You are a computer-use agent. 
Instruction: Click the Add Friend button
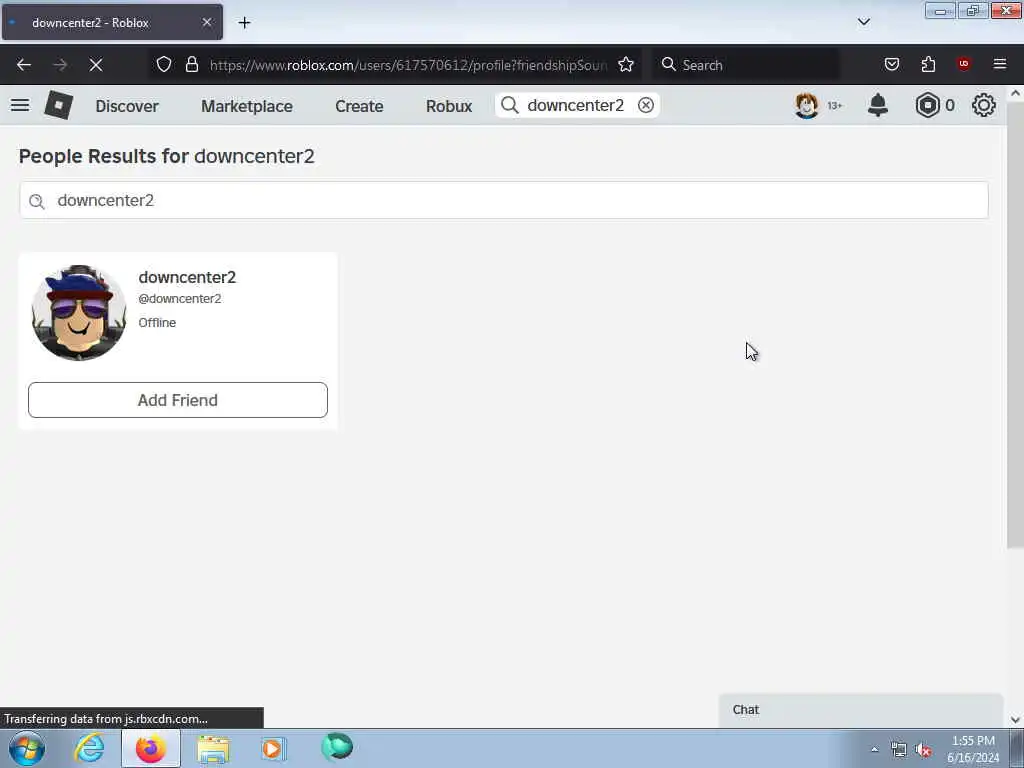pyautogui.click(x=178, y=400)
